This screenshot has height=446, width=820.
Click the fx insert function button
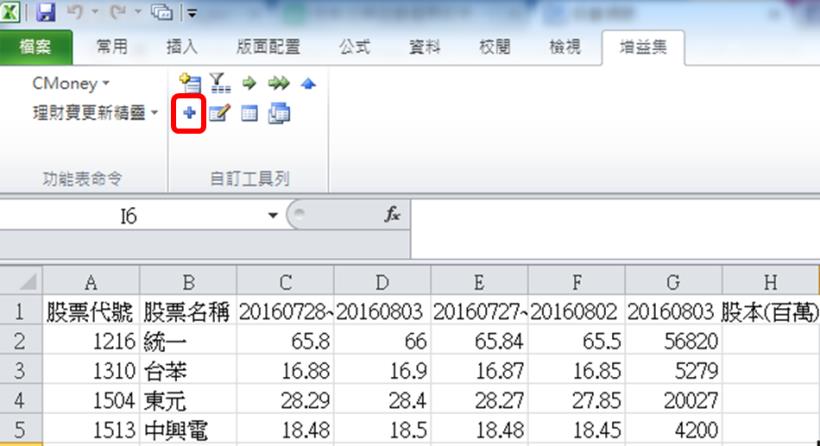(x=392, y=214)
